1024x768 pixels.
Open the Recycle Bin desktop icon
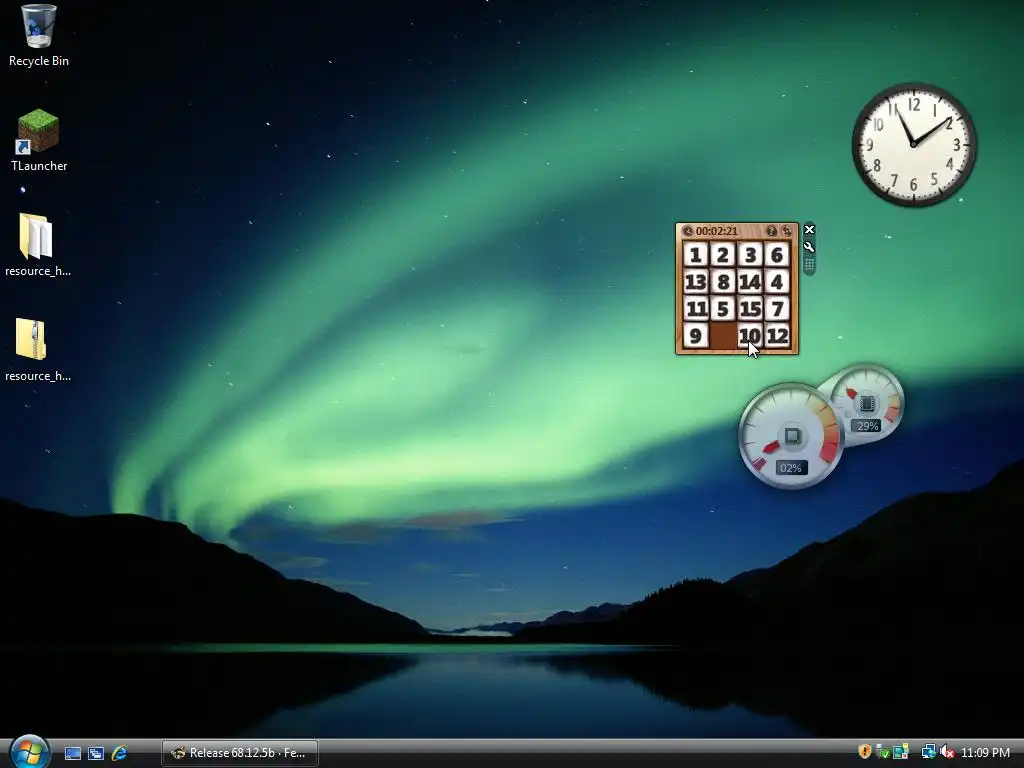(39, 35)
